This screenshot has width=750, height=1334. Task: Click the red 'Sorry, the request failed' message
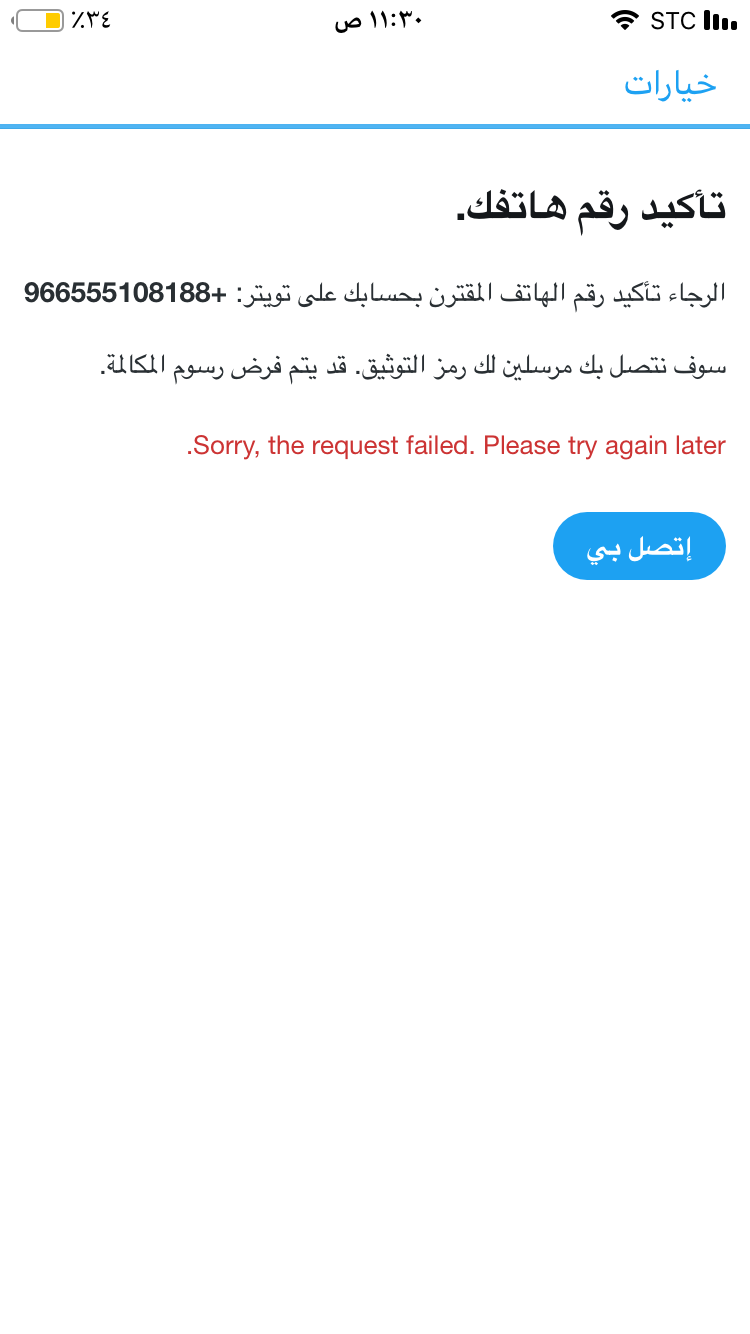(x=331, y=445)
